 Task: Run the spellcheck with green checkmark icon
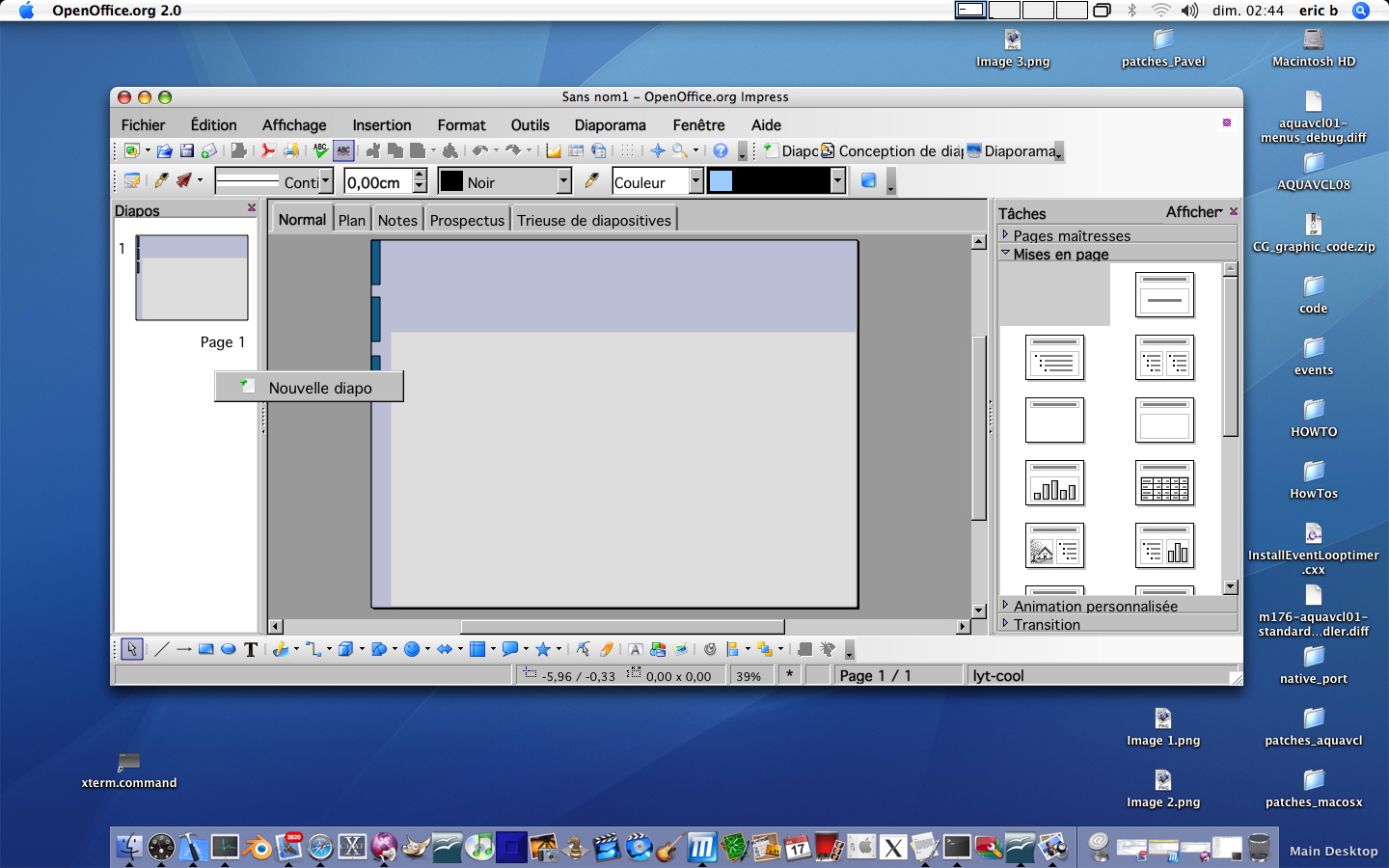coord(320,150)
